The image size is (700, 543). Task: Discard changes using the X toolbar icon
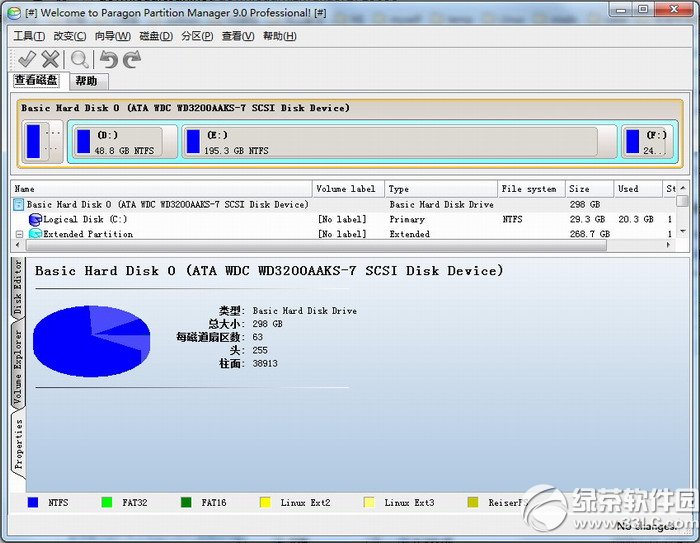point(50,59)
